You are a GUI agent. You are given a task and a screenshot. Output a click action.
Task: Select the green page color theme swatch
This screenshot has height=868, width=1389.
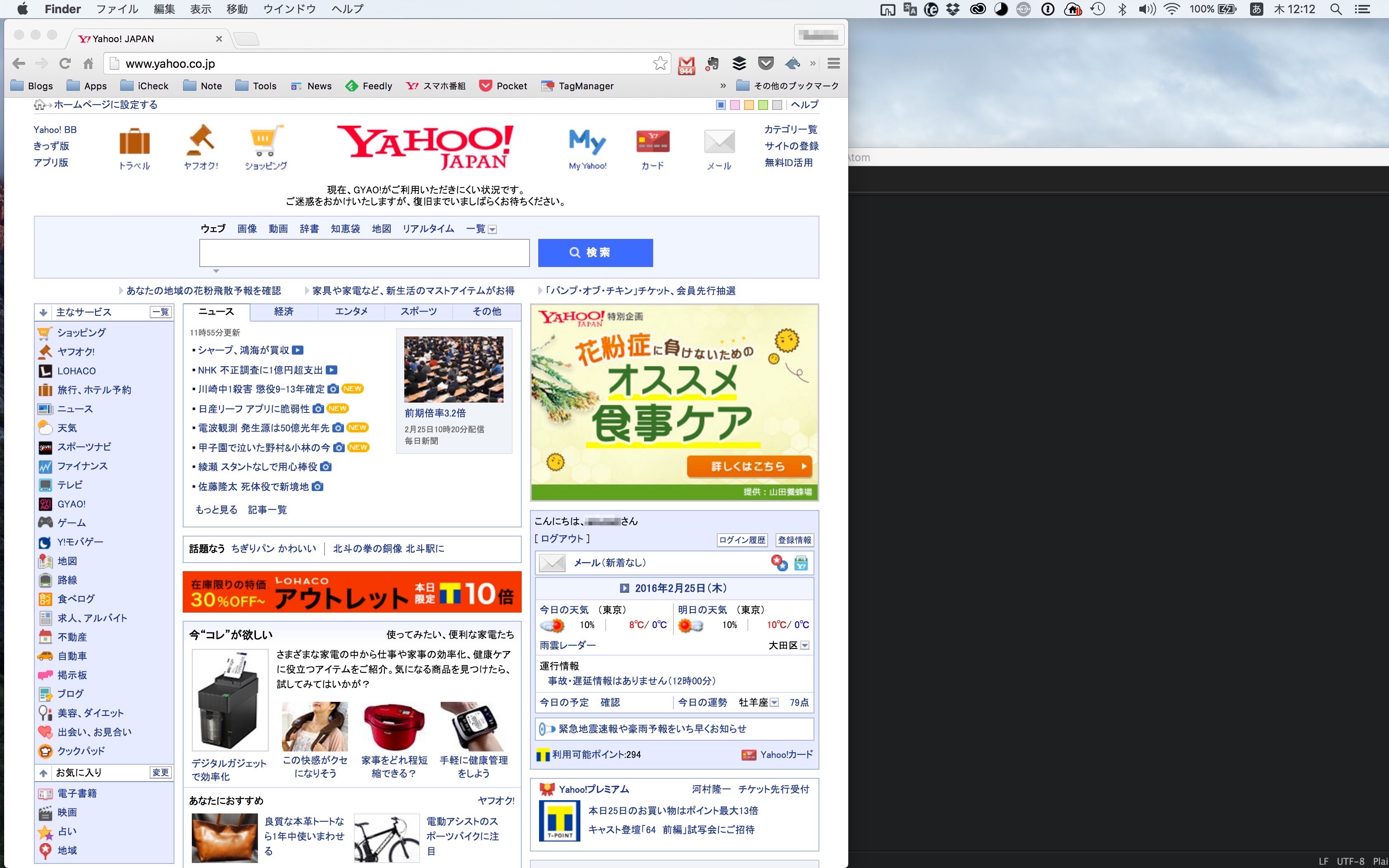pyautogui.click(x=763, y=105)
